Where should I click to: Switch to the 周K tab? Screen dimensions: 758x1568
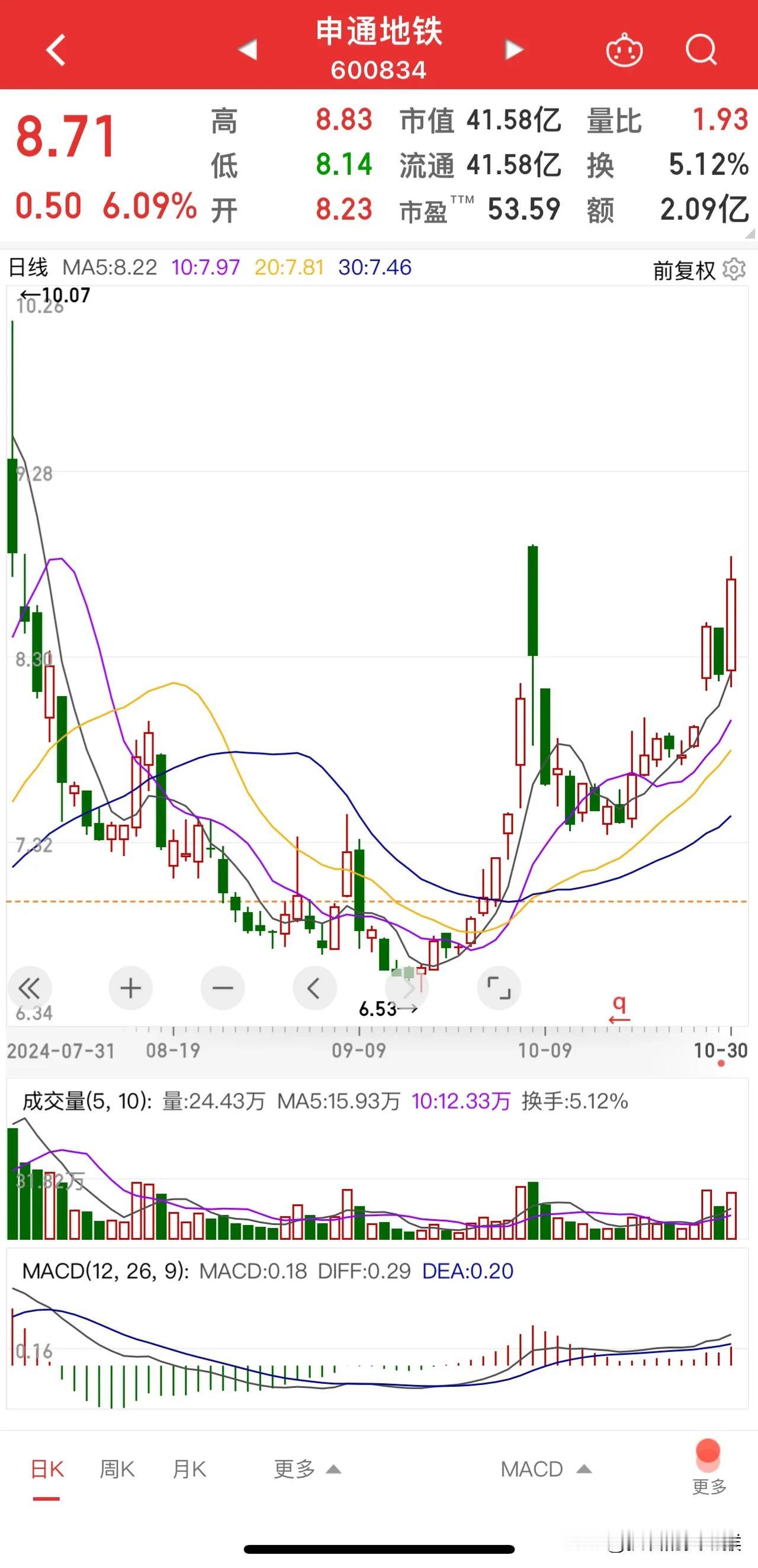click(117, 1470)
